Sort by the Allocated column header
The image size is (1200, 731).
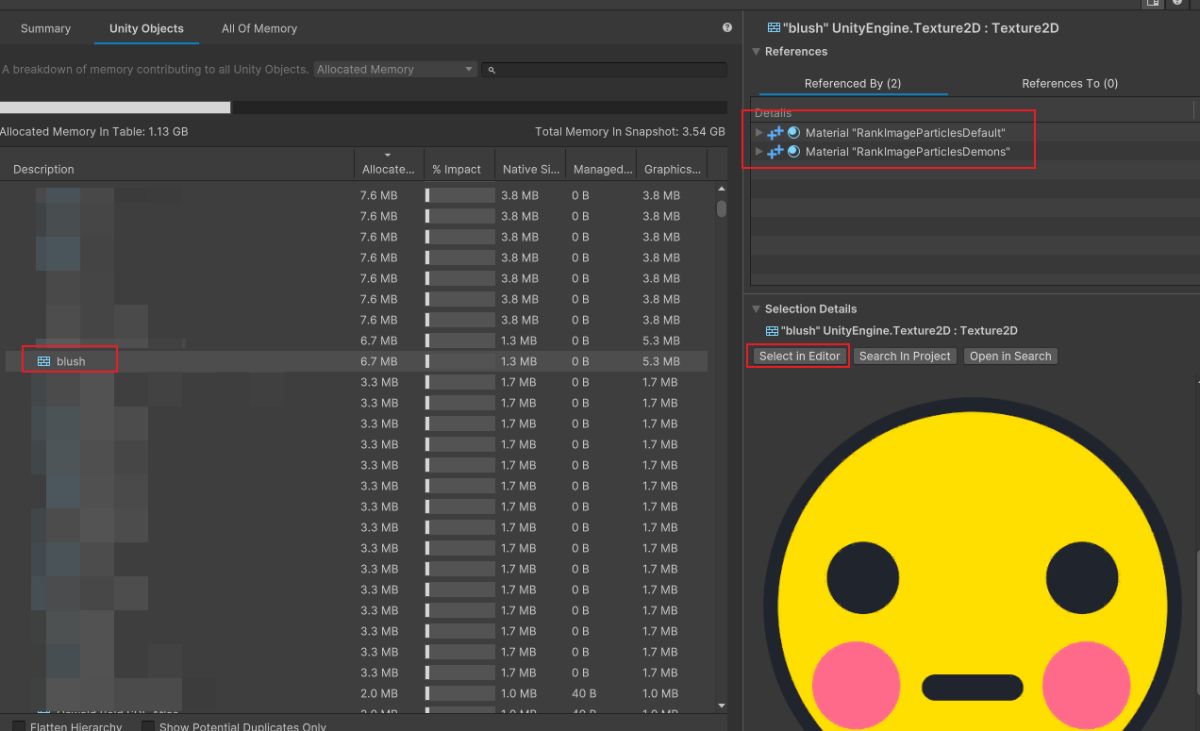pos(388,166)
